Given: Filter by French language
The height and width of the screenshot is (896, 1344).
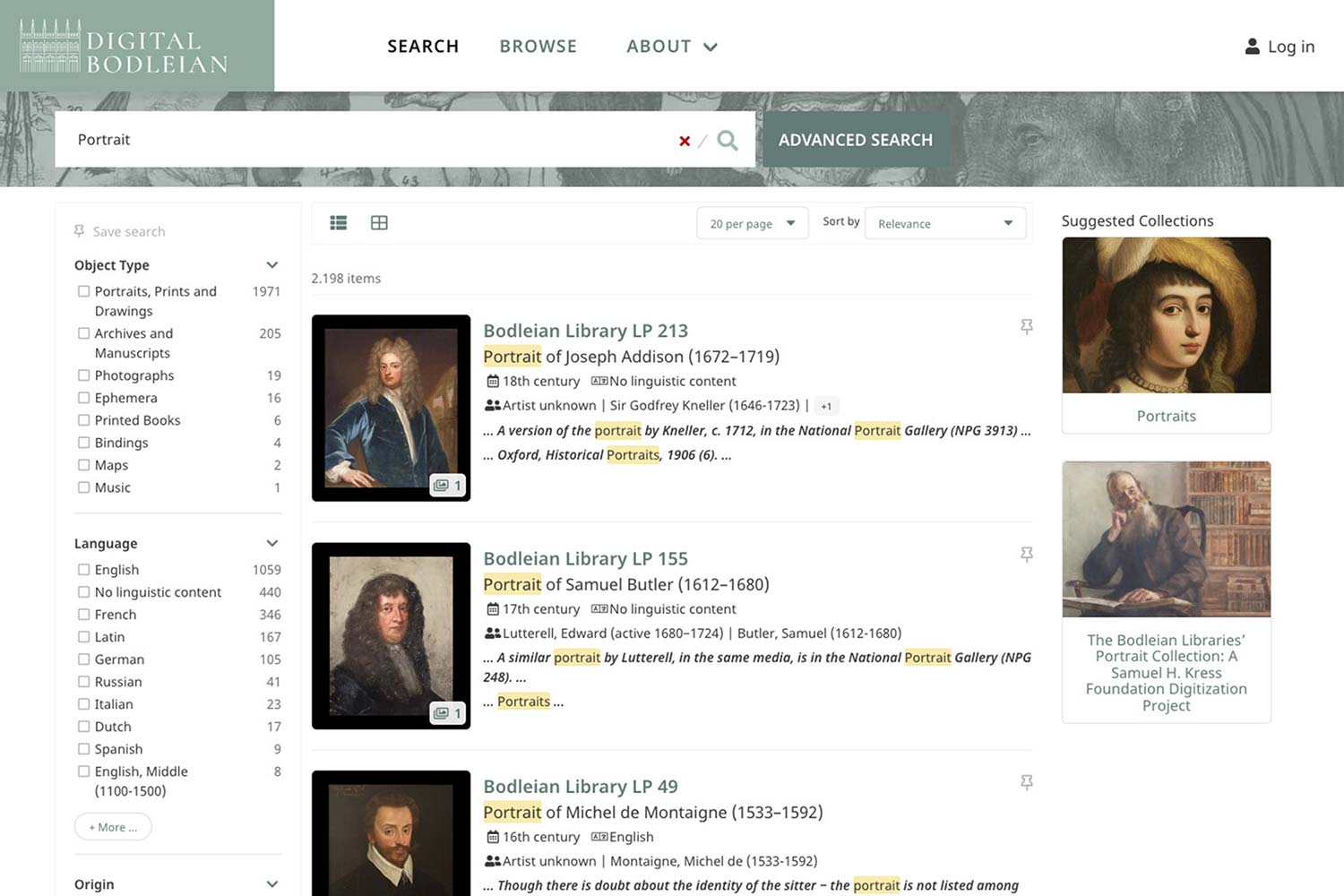Looking at the screenshot, I should pos(83,615).
